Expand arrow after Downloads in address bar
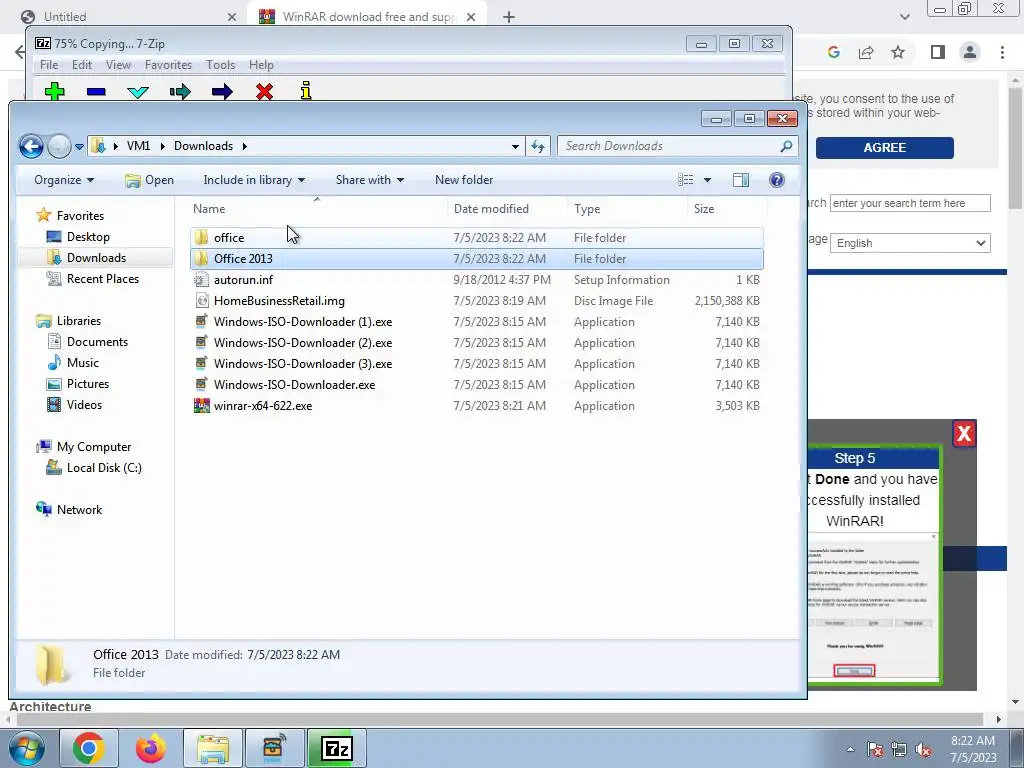Screen dimensions: 1024x768 point(245,146)
